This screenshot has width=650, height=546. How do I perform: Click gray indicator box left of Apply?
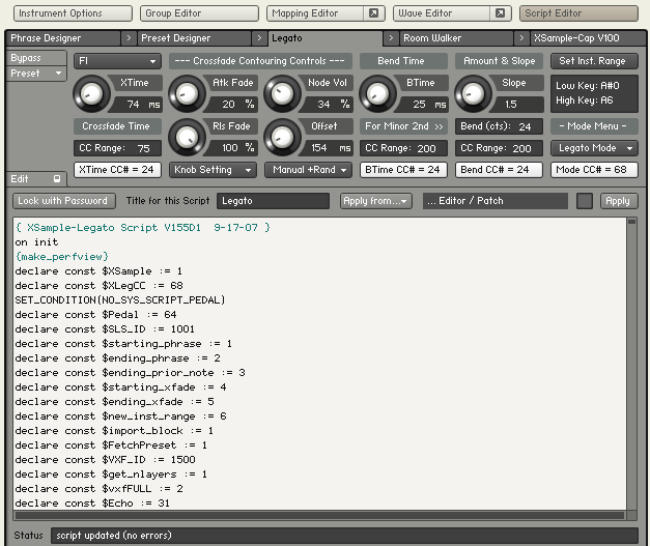(585, 201)
